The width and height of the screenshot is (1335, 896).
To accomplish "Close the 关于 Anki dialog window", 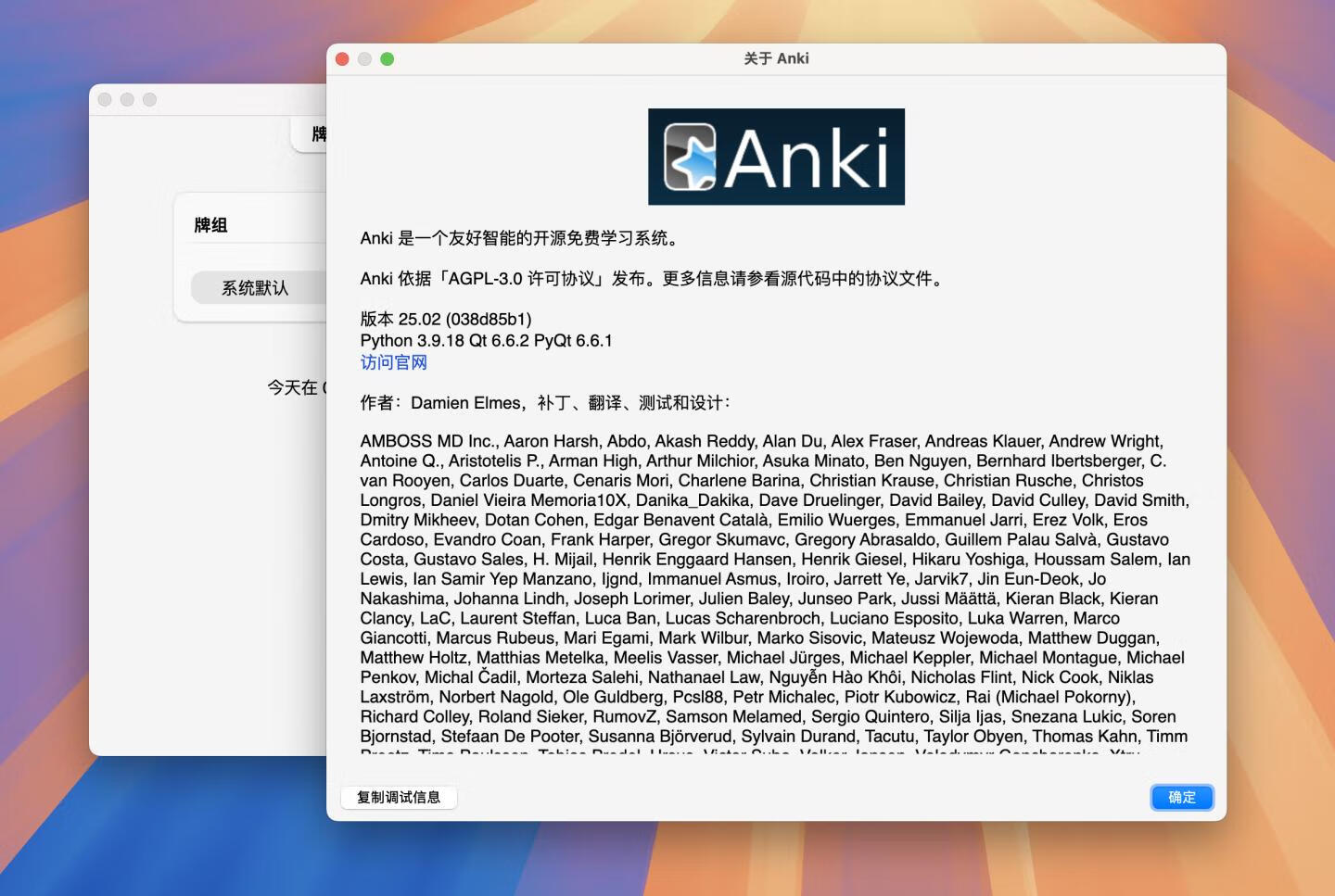I will (342, 59).
